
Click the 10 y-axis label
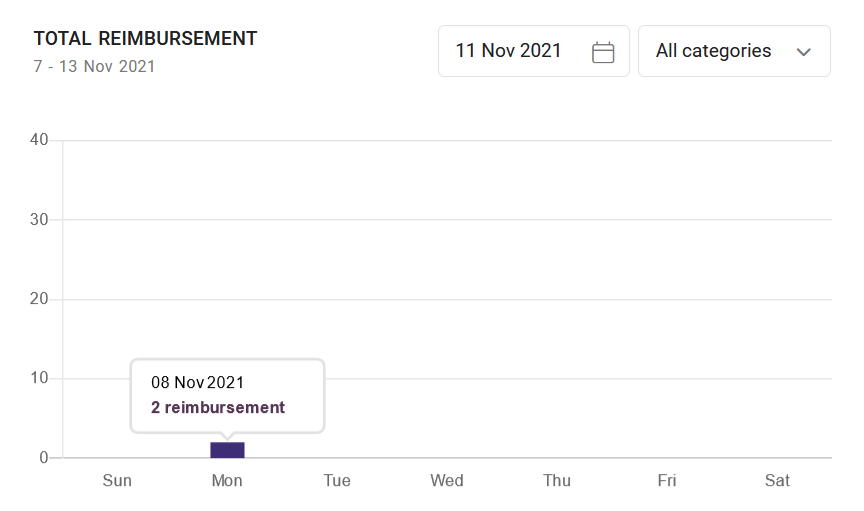(40, 379)
